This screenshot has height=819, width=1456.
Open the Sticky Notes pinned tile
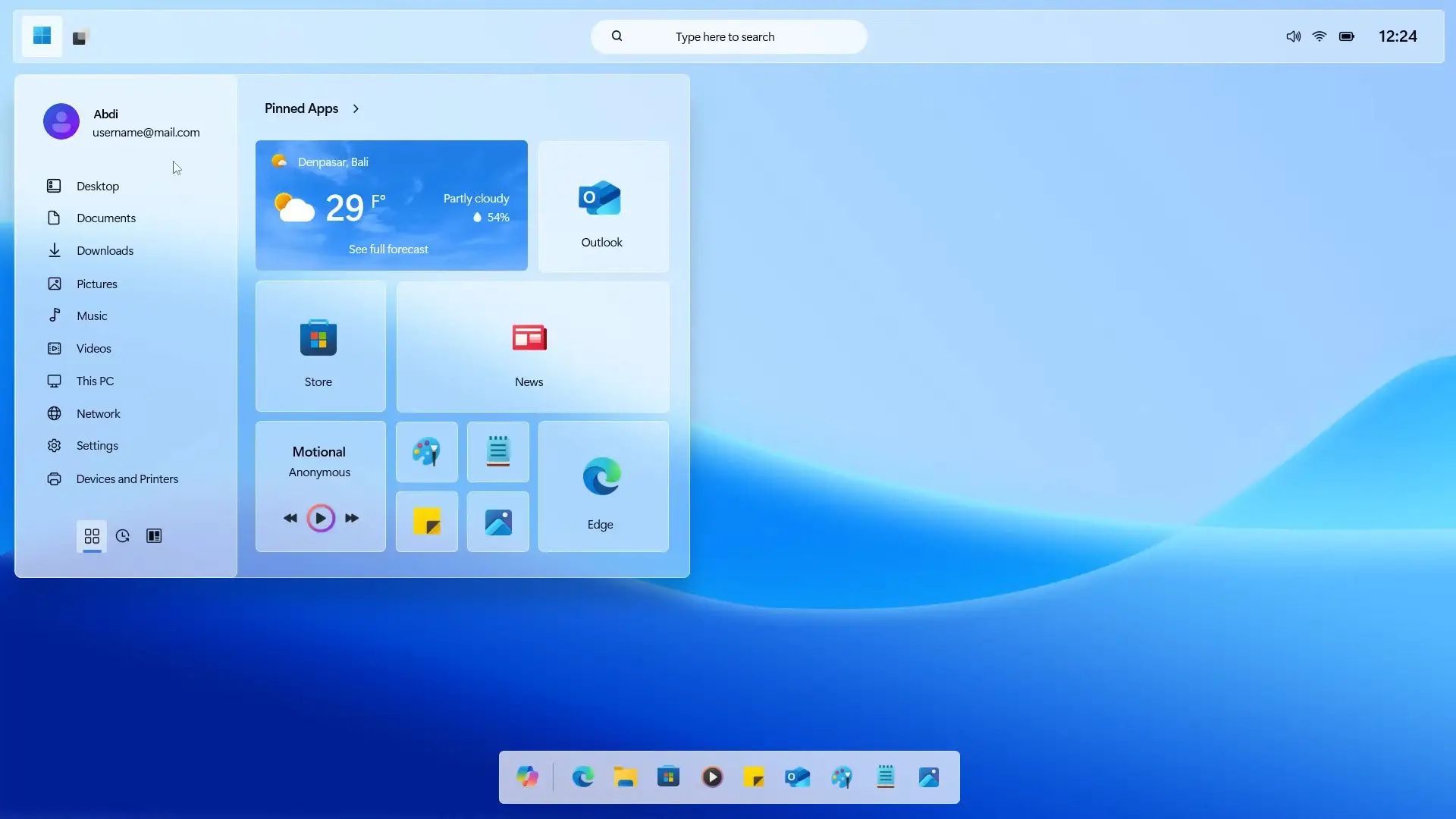(x=426, y=522)
